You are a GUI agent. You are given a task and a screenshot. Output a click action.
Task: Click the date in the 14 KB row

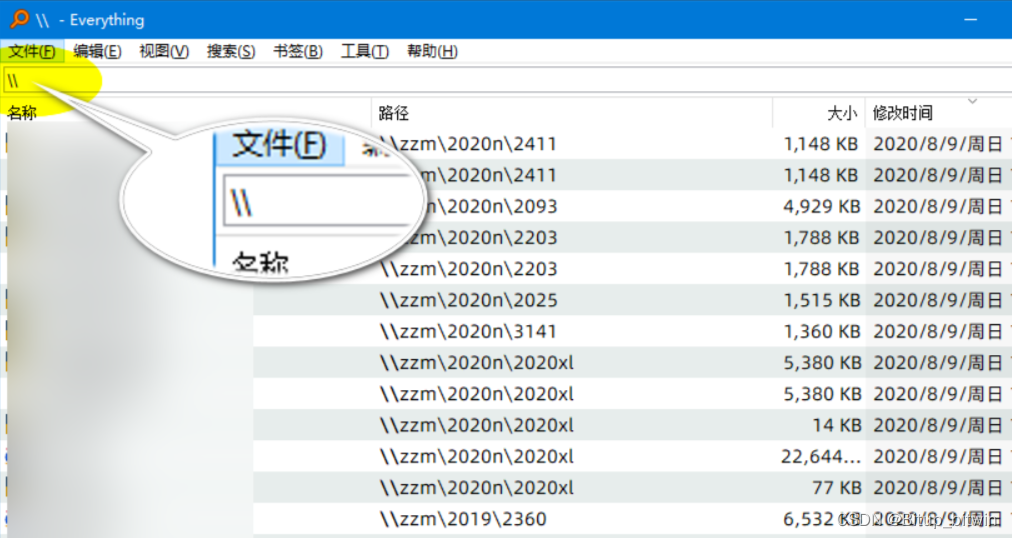click(x=938, y=425)
